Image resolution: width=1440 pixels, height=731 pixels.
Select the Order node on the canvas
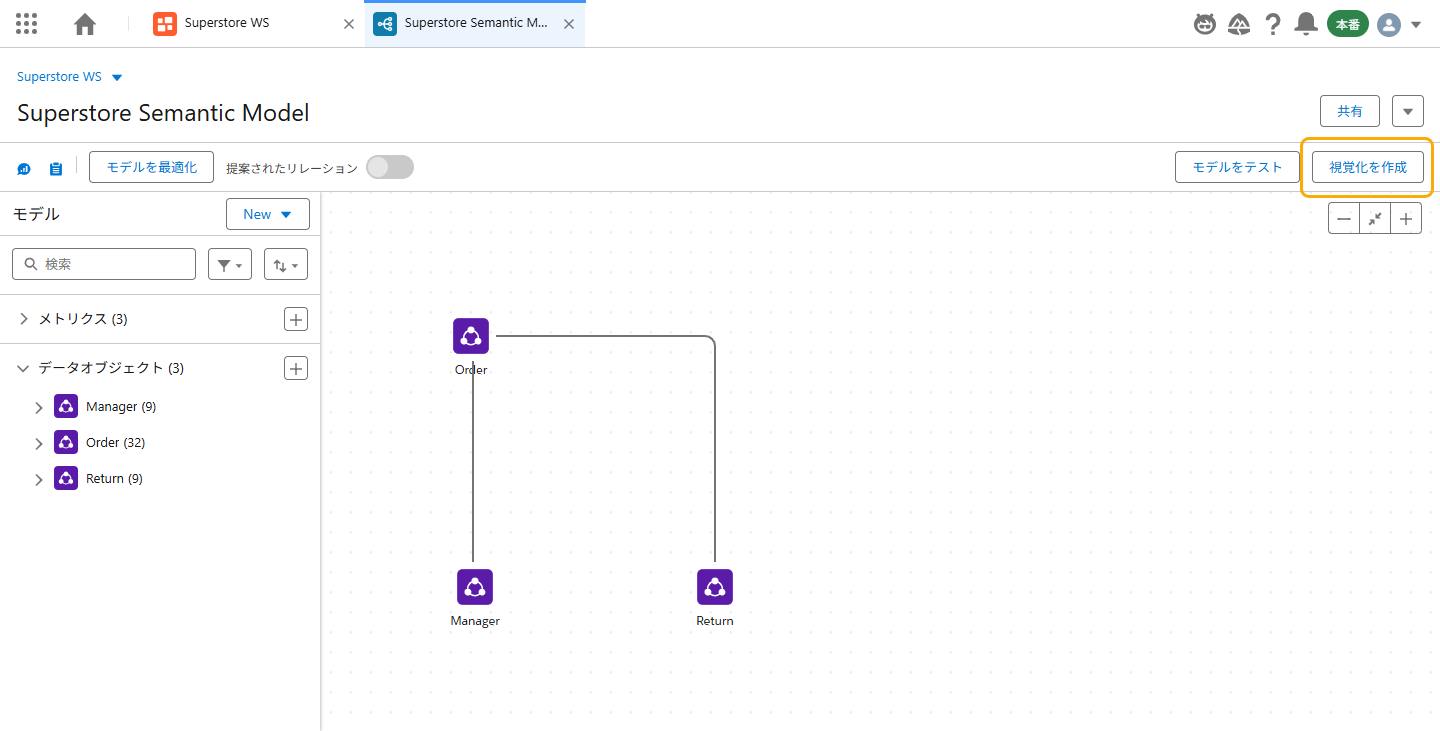471,336
